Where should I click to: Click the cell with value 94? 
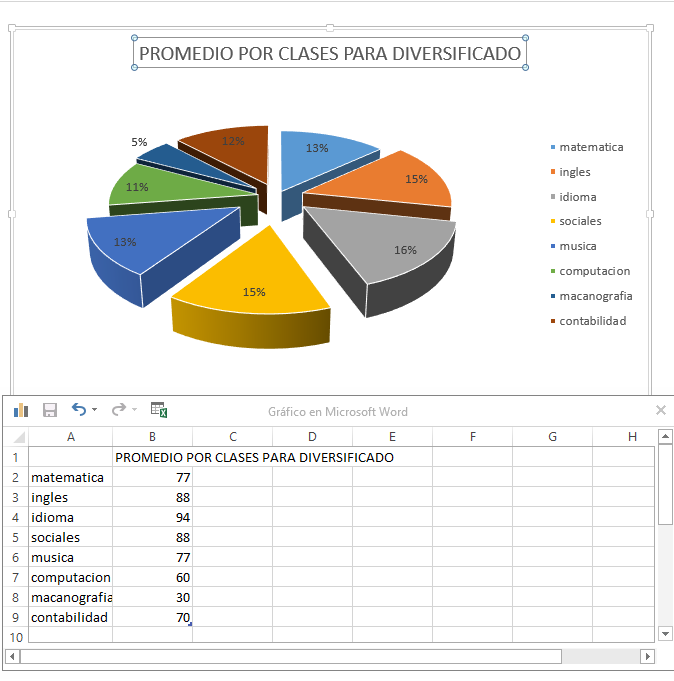(x=152, y=517)
